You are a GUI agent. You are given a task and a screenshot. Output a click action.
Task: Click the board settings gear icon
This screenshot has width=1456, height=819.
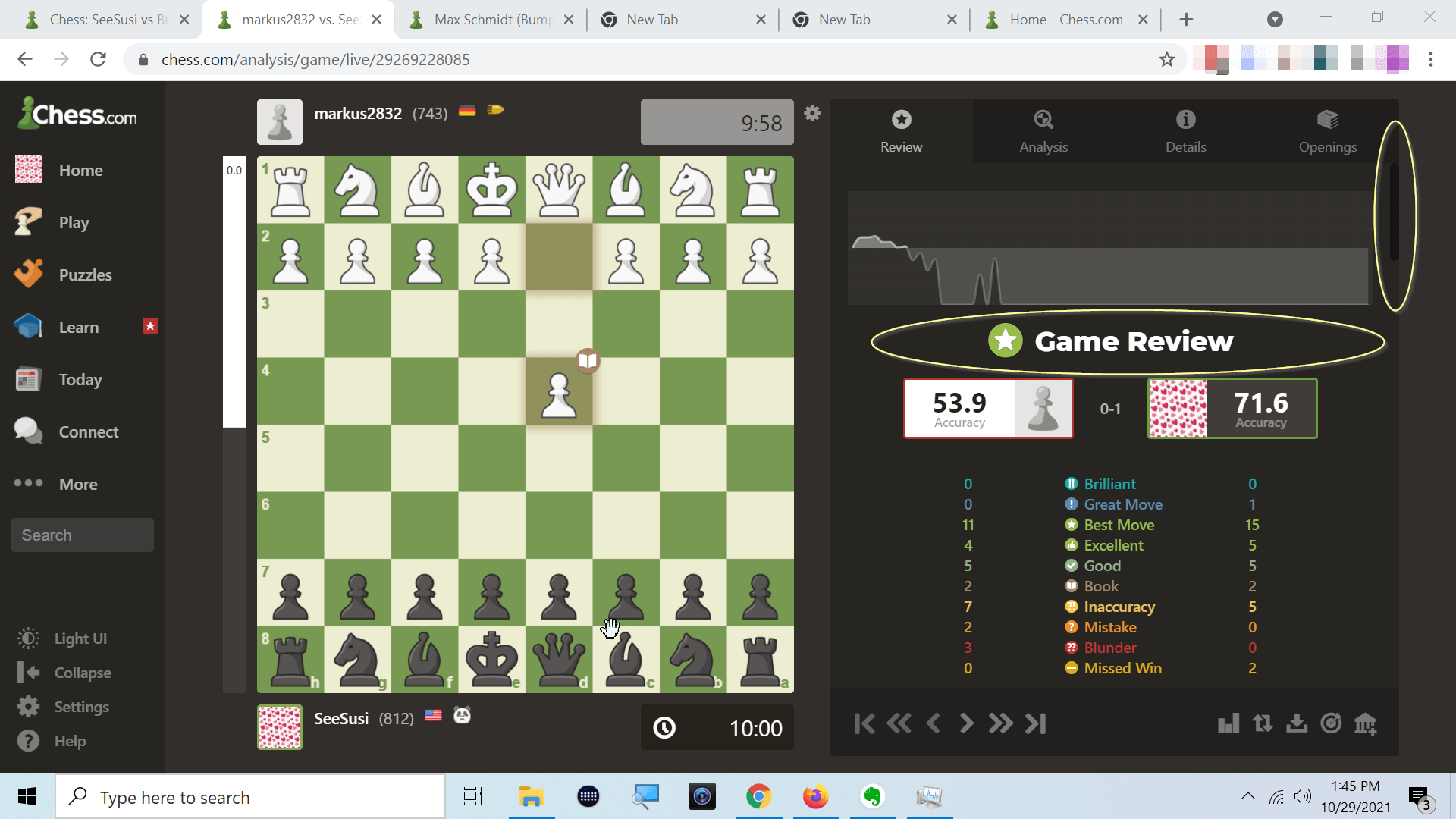point(812,113)
